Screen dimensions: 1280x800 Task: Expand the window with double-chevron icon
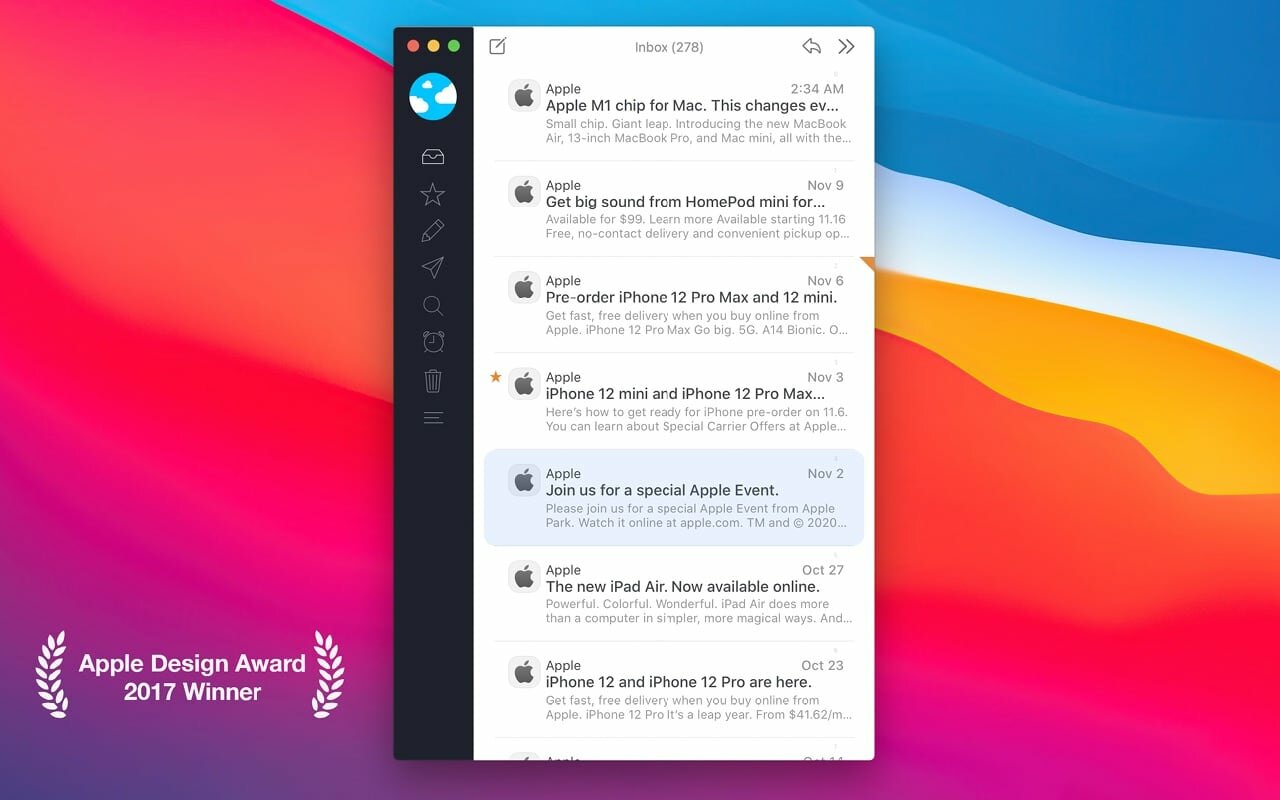pos(847,46)
